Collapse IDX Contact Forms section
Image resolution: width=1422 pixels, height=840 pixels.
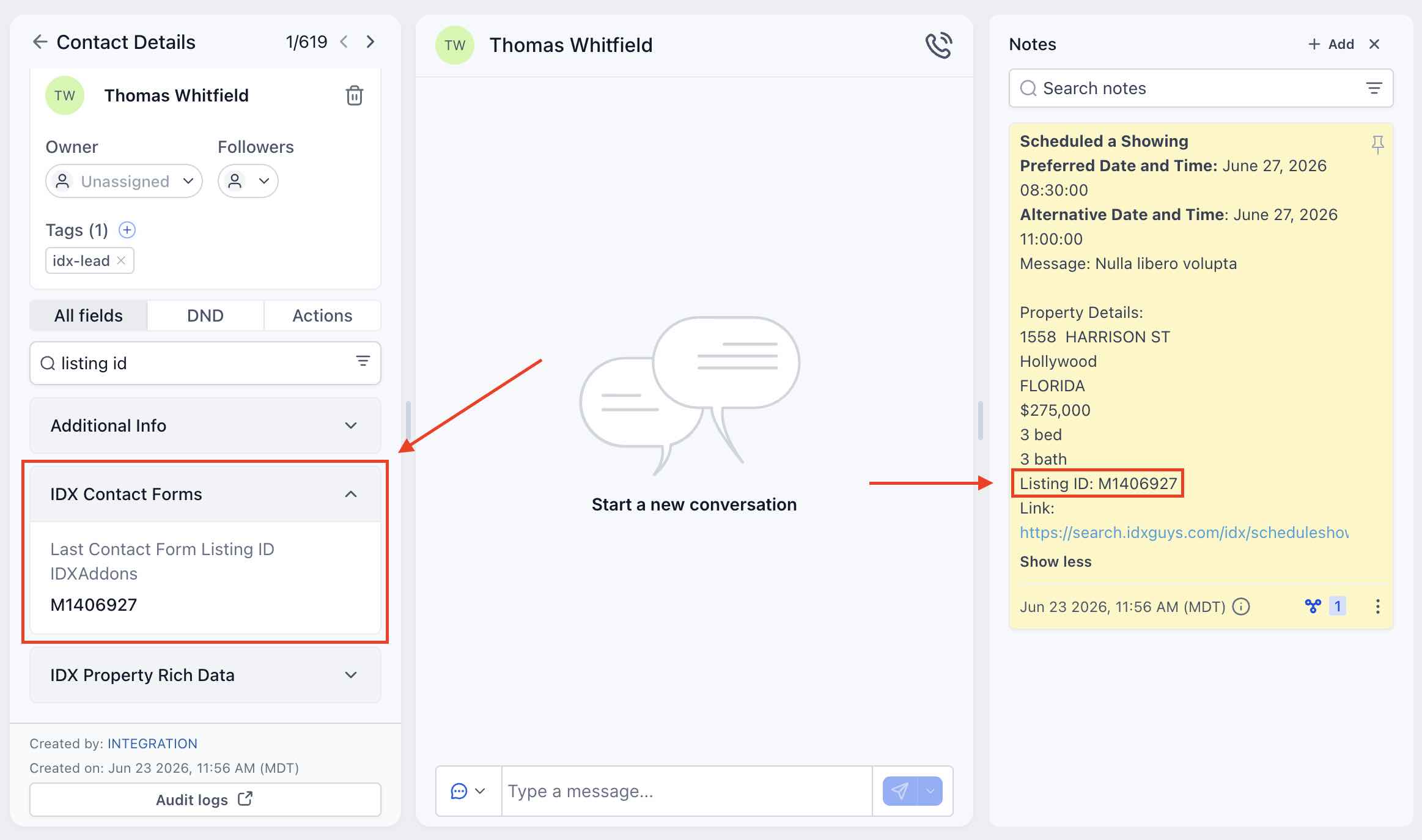(205, 494)
